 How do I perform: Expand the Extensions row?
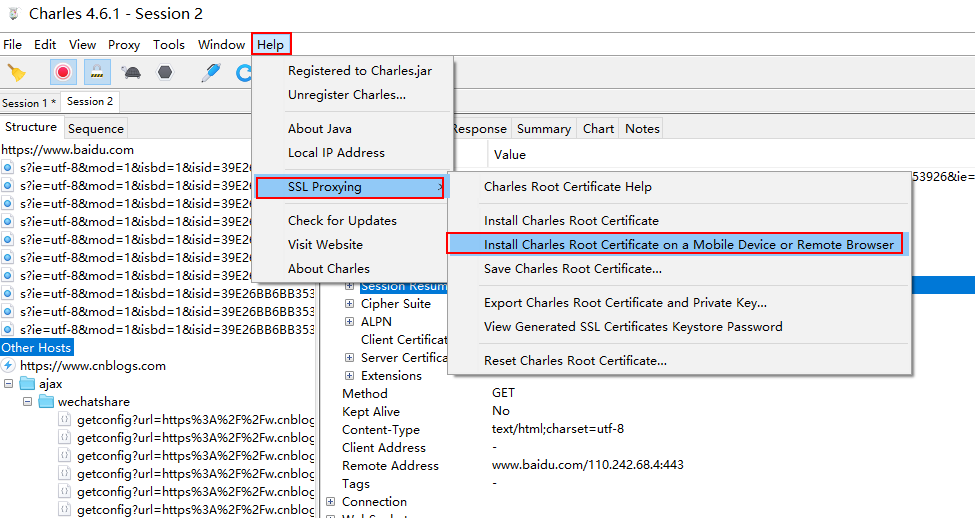coord(349,376)
